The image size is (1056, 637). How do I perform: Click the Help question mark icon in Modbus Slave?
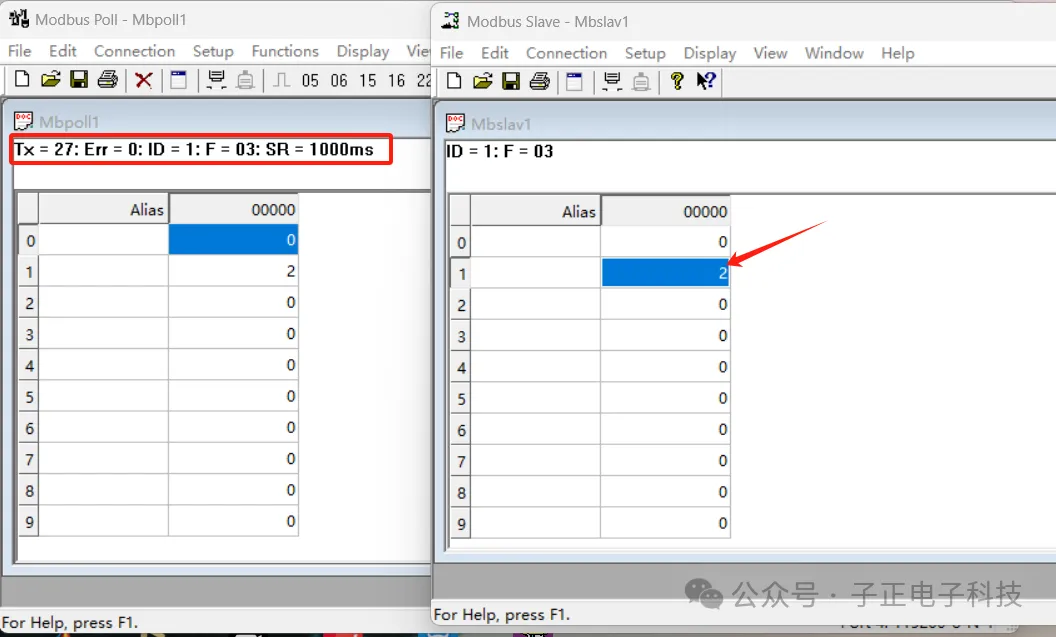[677, 81]
